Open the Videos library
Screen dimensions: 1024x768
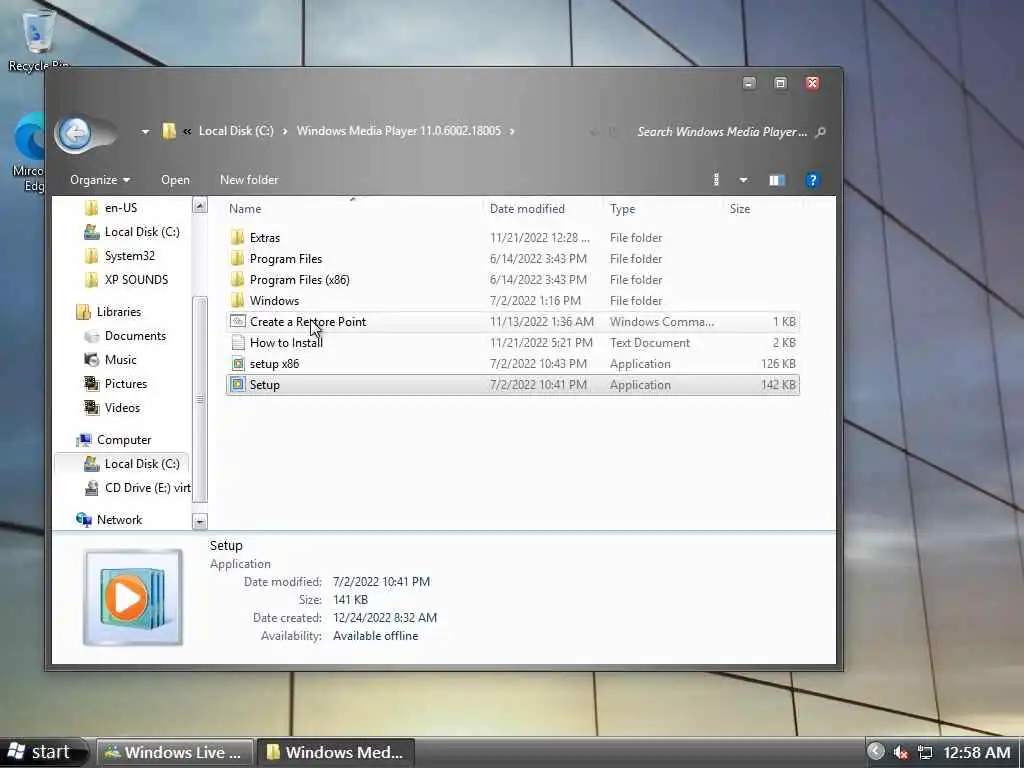122,408
